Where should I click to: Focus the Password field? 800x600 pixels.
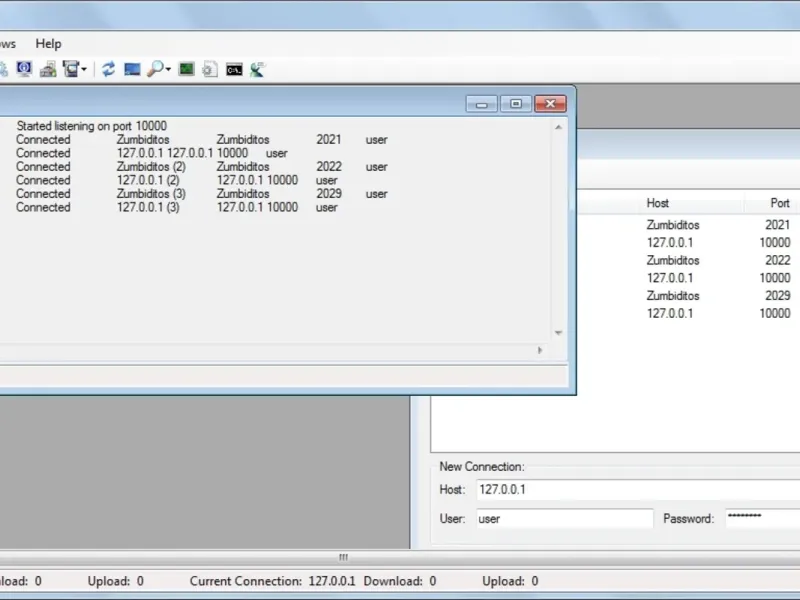[762, 518]
